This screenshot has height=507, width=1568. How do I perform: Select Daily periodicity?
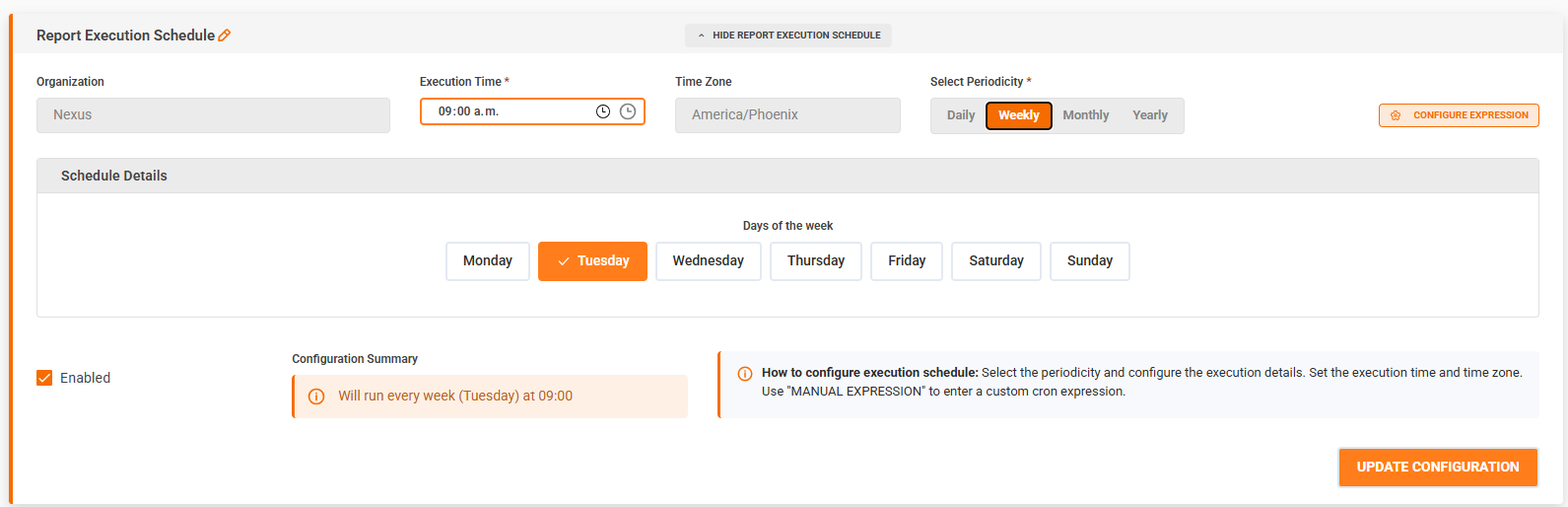(x=960, y=115)
